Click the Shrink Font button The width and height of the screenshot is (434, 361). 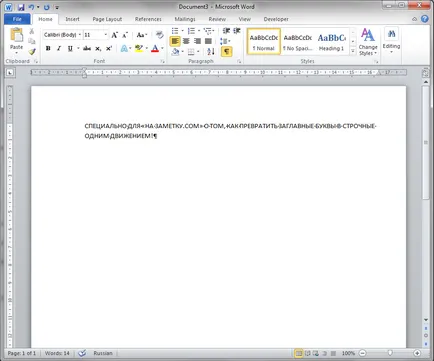click(125, 35)
